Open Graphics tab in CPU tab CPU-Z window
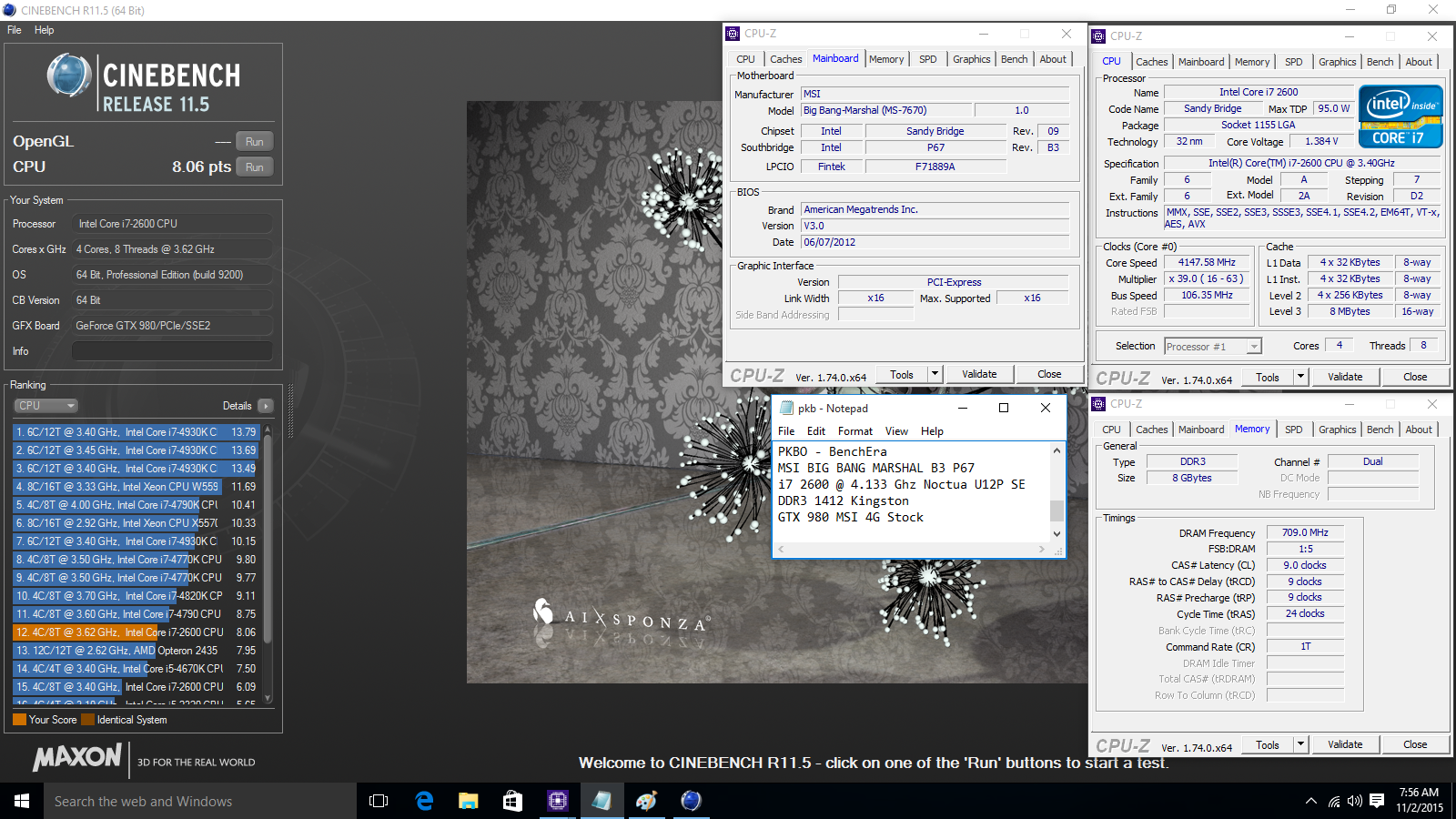Viewport: 1456px width, 819px height. (x=1337, y=62)
